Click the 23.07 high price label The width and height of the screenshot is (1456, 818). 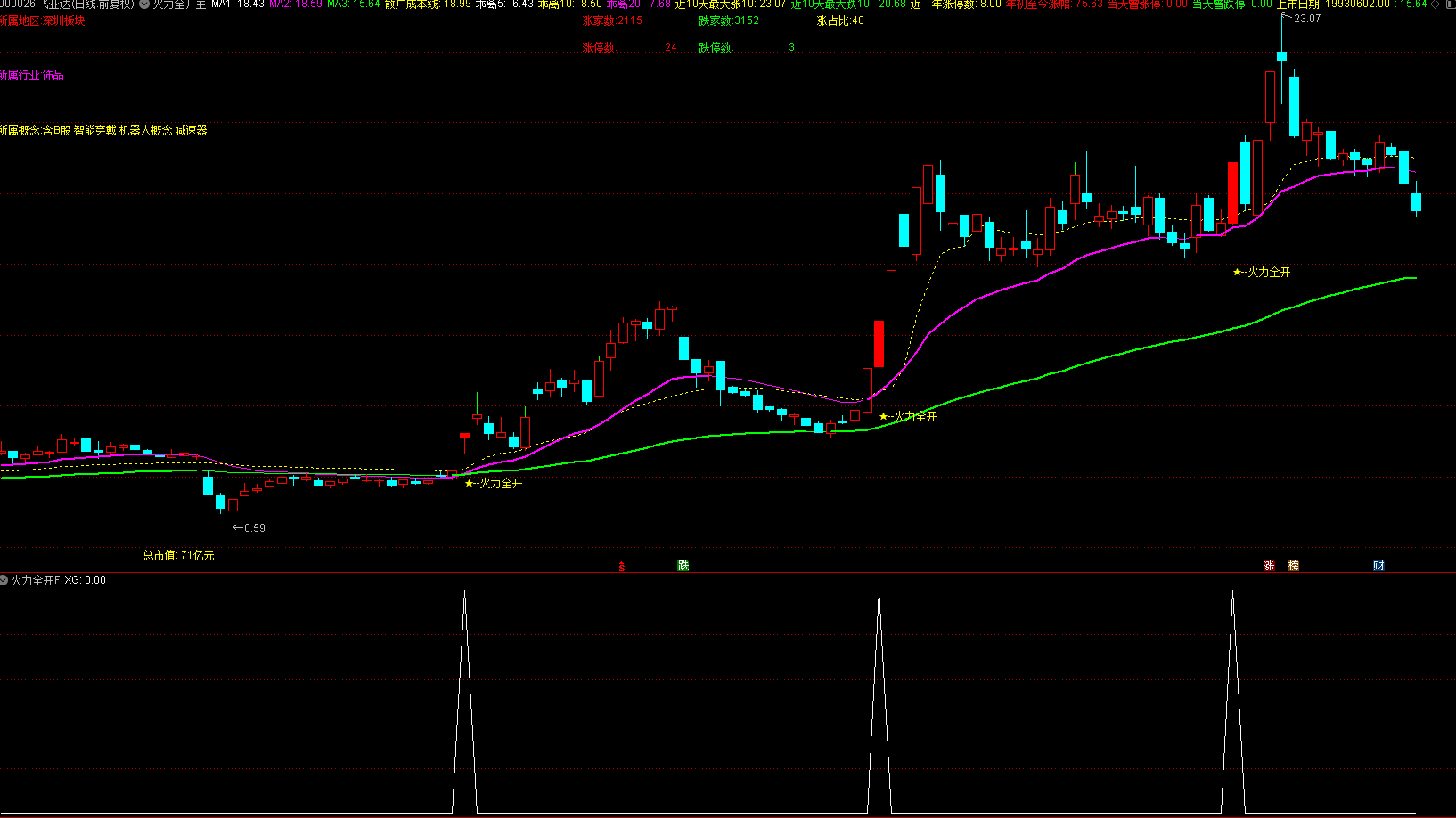click(x=1307, y=19)
